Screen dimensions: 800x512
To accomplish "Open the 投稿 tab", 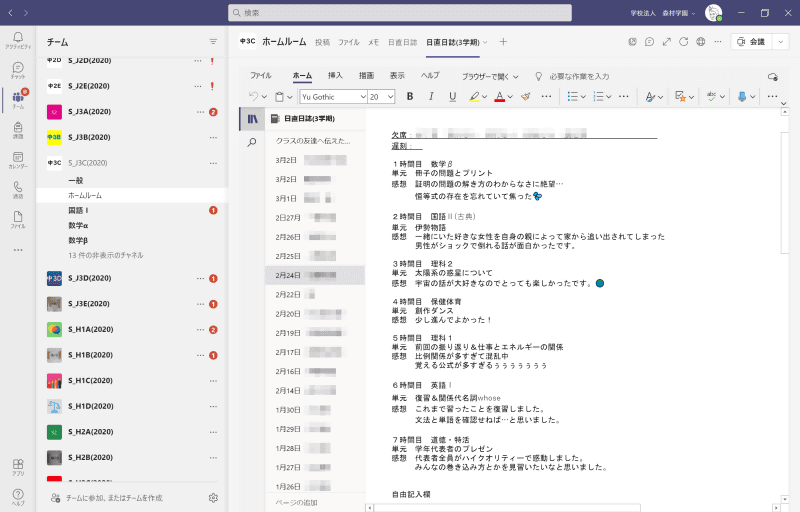I will pyautogui.click(x=322, y=42).
